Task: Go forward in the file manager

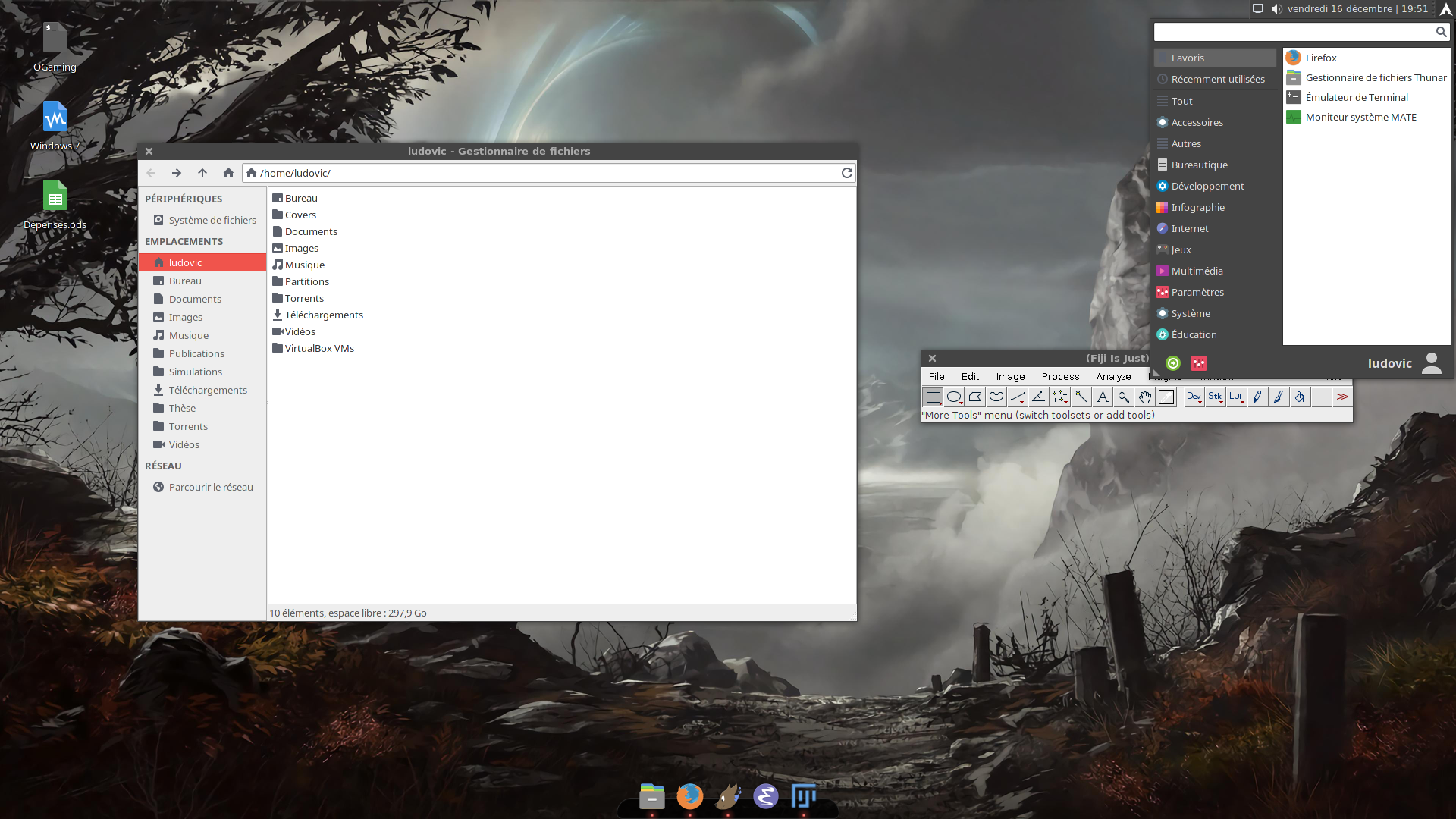Action: (x=177, y=173)
